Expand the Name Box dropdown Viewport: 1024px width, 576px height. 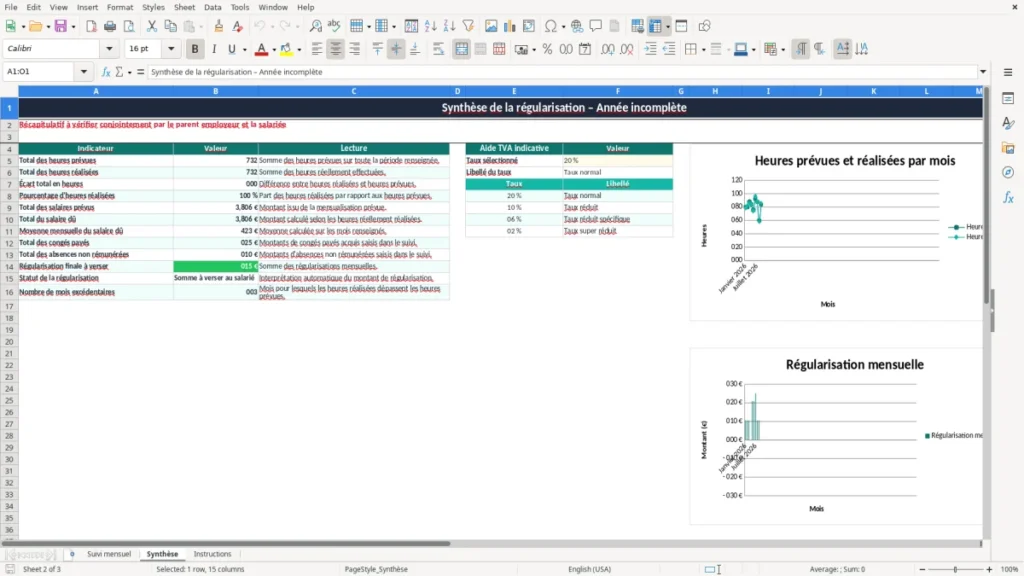point(84,72)
